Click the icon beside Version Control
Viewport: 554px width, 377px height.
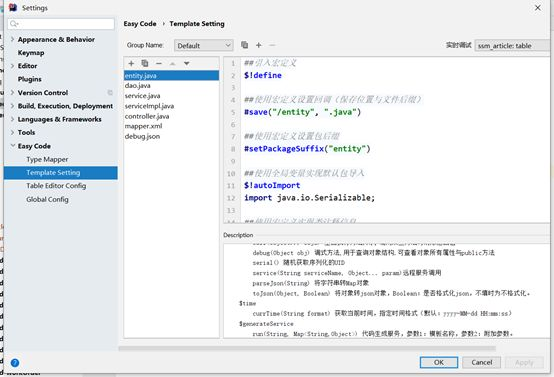pos(110,93)
